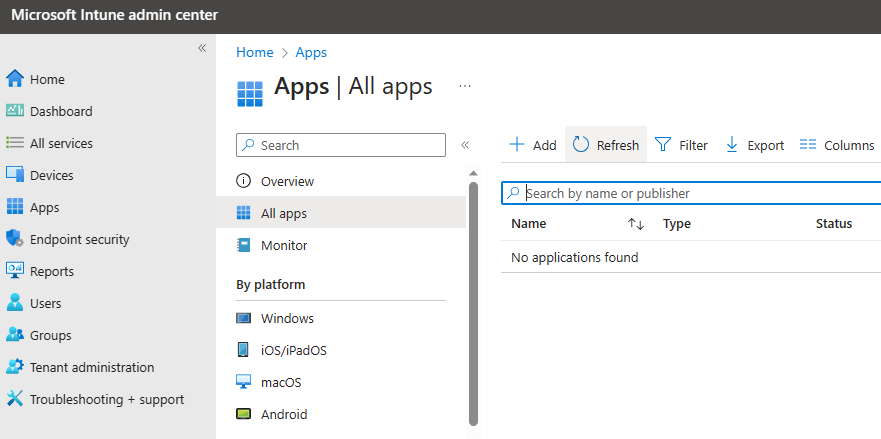Select Overview in the Apps menu
The image size is (881, 439).
point(287,181)
